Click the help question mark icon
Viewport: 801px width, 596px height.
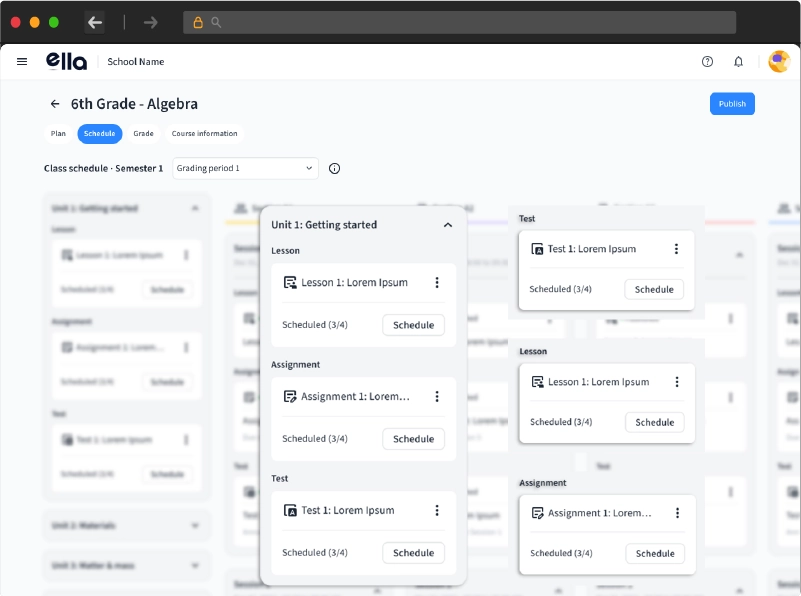point(707,62)
